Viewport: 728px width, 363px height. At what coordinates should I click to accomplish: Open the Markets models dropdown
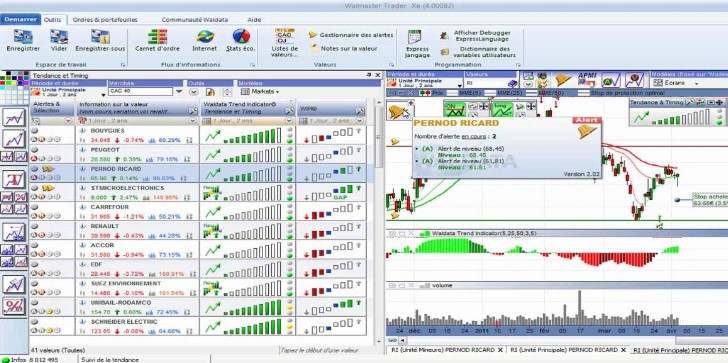point(260,91)
